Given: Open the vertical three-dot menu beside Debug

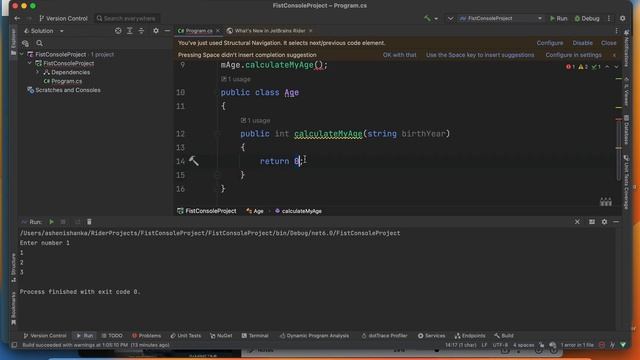Looking at the screenshot, I should pos(609,18).
